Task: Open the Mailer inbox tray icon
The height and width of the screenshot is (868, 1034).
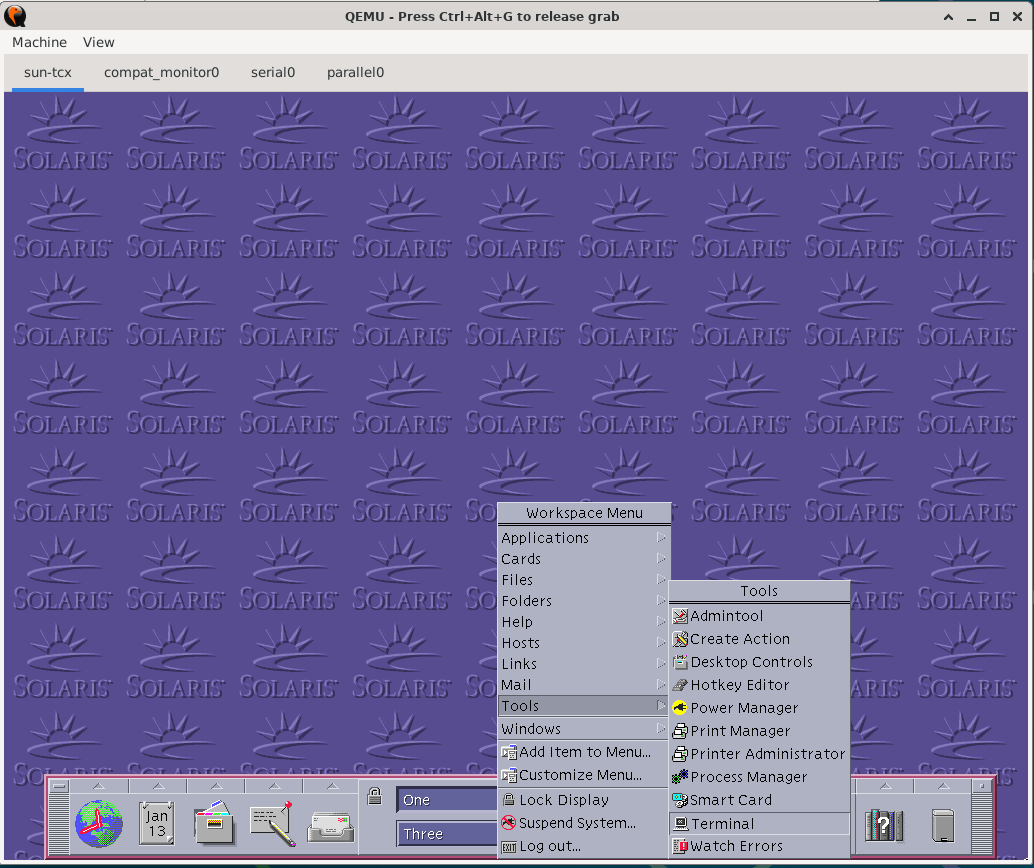Action: click(x=329, y=824)
